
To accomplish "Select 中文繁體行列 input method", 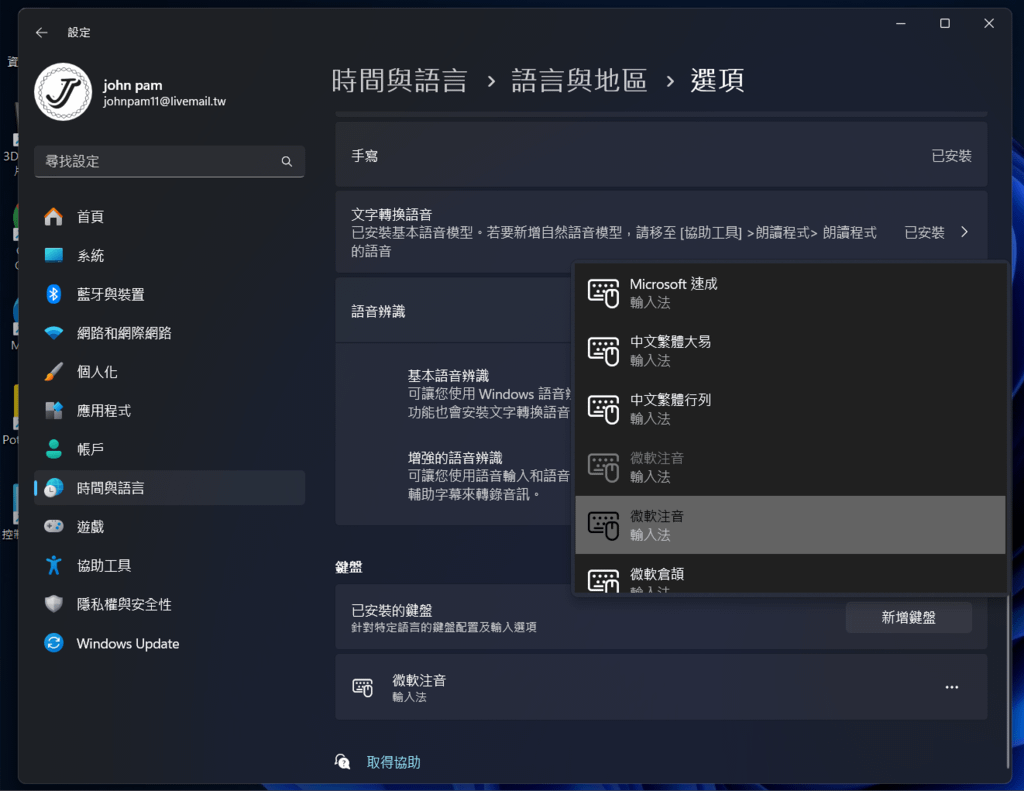I will click(x=790, y=409).
